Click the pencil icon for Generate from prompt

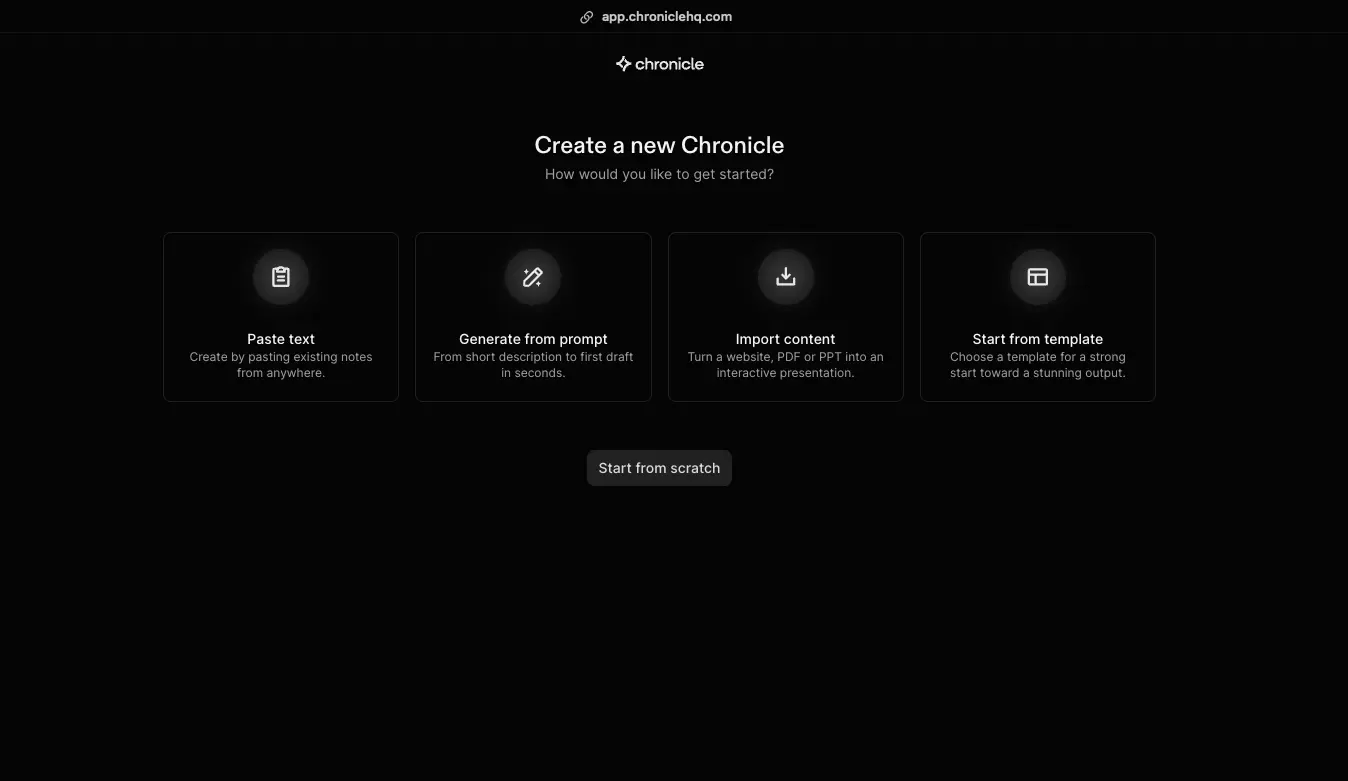pyautogui.click(x=533, y=277)
